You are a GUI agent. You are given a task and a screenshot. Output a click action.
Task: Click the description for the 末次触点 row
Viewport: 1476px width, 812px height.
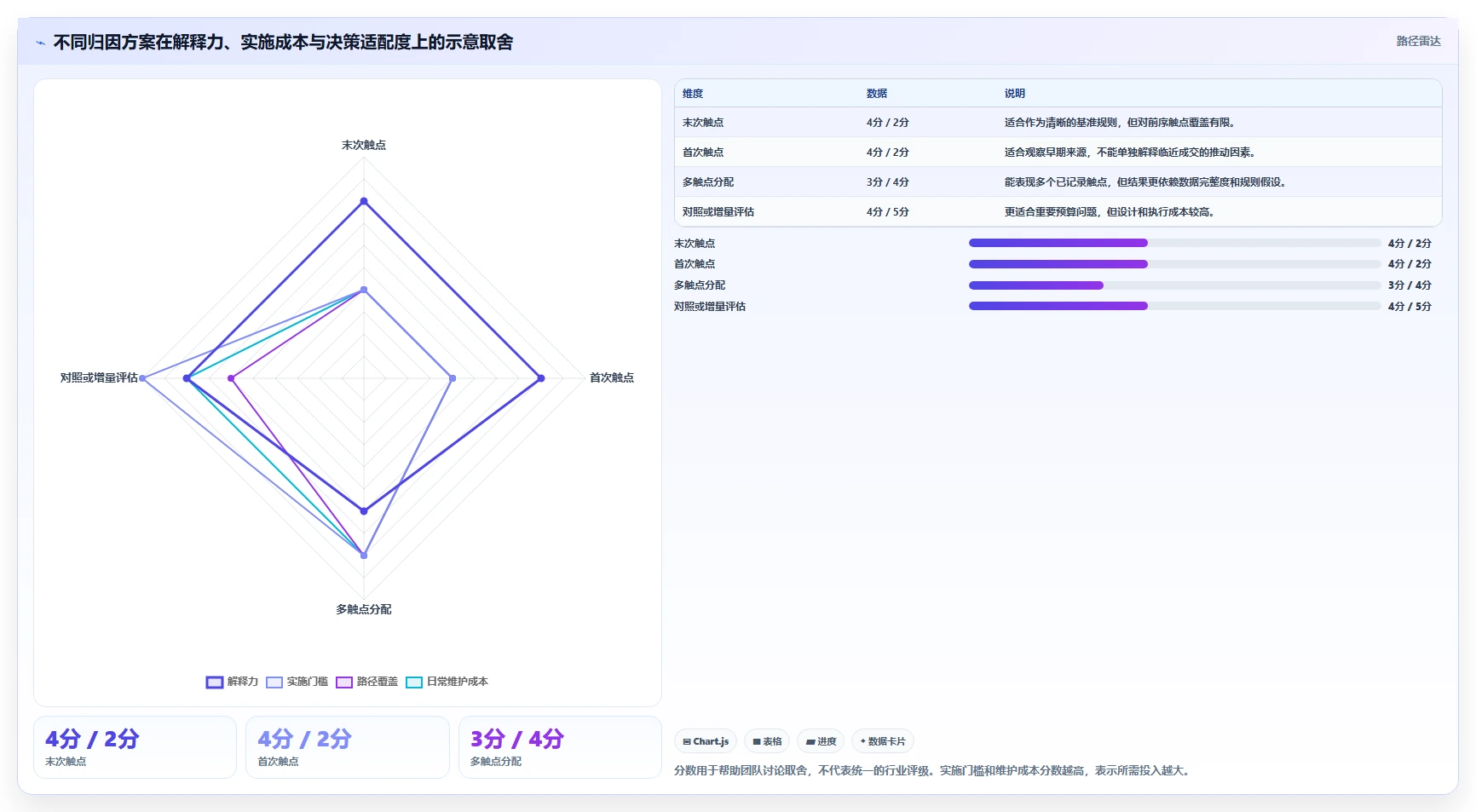pos(1120,123)
